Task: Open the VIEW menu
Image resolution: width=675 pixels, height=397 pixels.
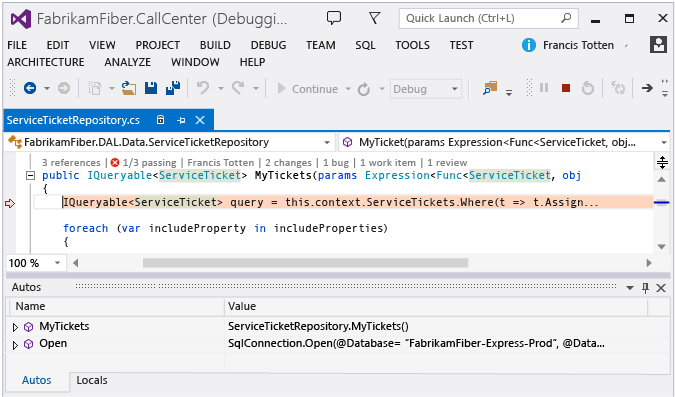Action: (102, 45)
